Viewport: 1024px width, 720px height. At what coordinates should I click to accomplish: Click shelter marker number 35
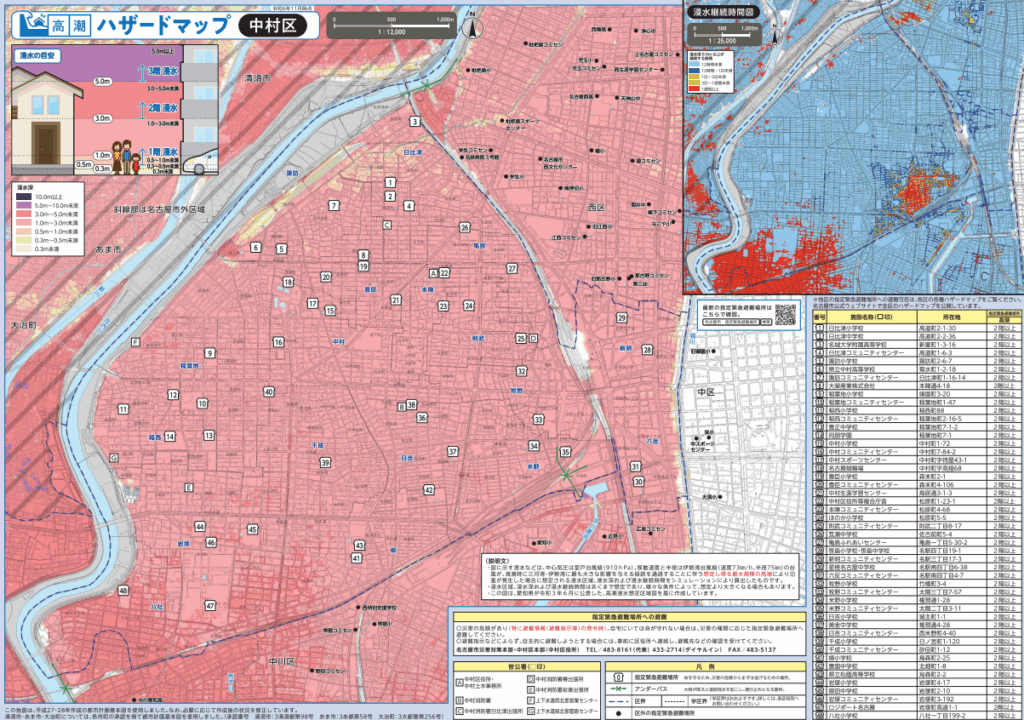click(x=565, y=452)
